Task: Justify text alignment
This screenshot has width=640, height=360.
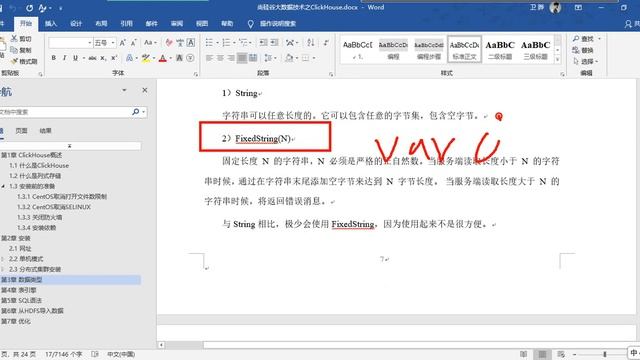Action: [242, 58]
